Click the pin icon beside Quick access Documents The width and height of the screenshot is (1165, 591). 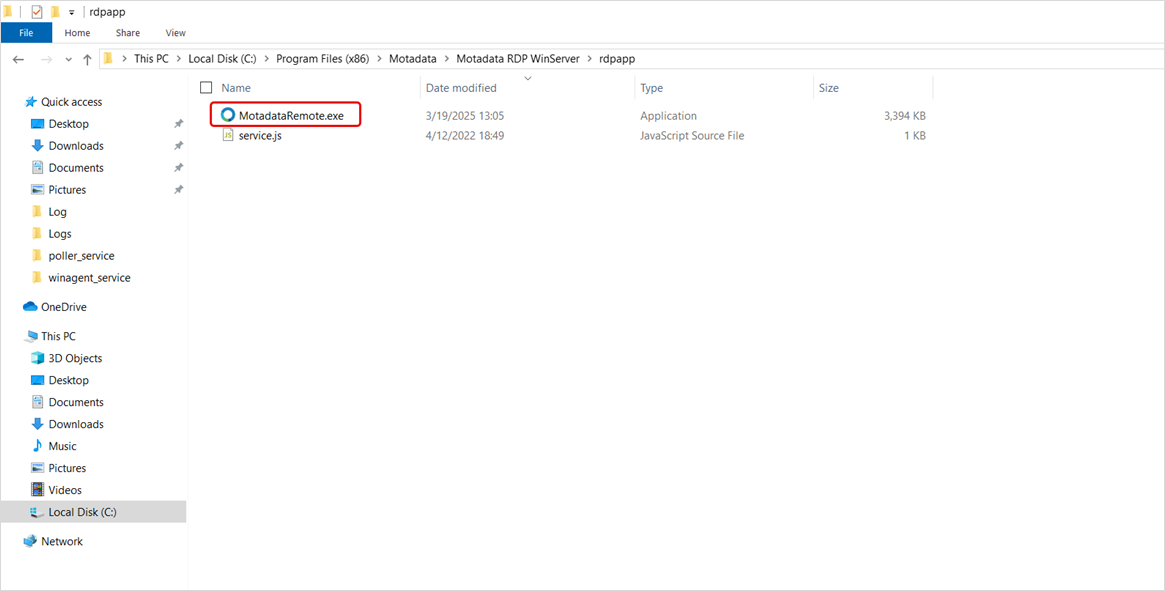tap(178, 168)
